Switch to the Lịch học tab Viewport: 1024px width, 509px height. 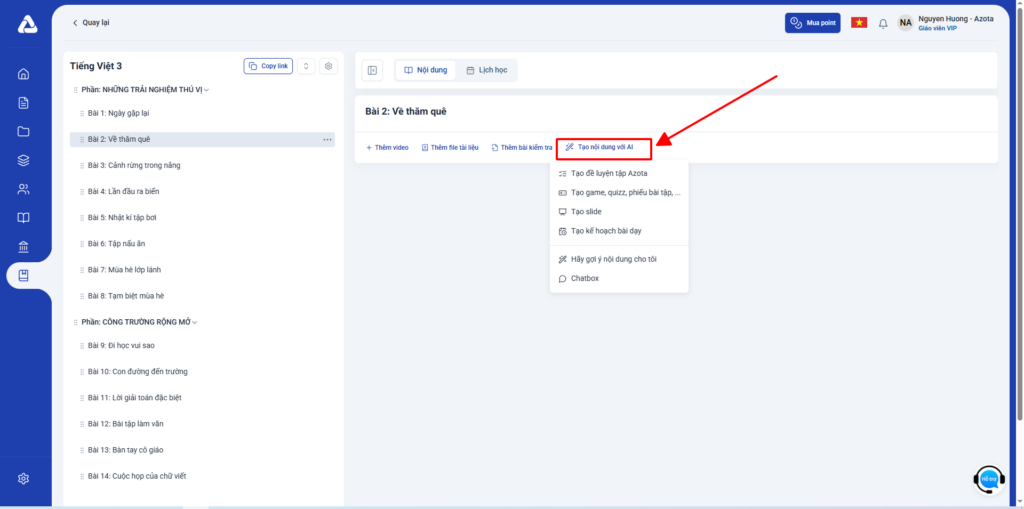coord(486,70)
